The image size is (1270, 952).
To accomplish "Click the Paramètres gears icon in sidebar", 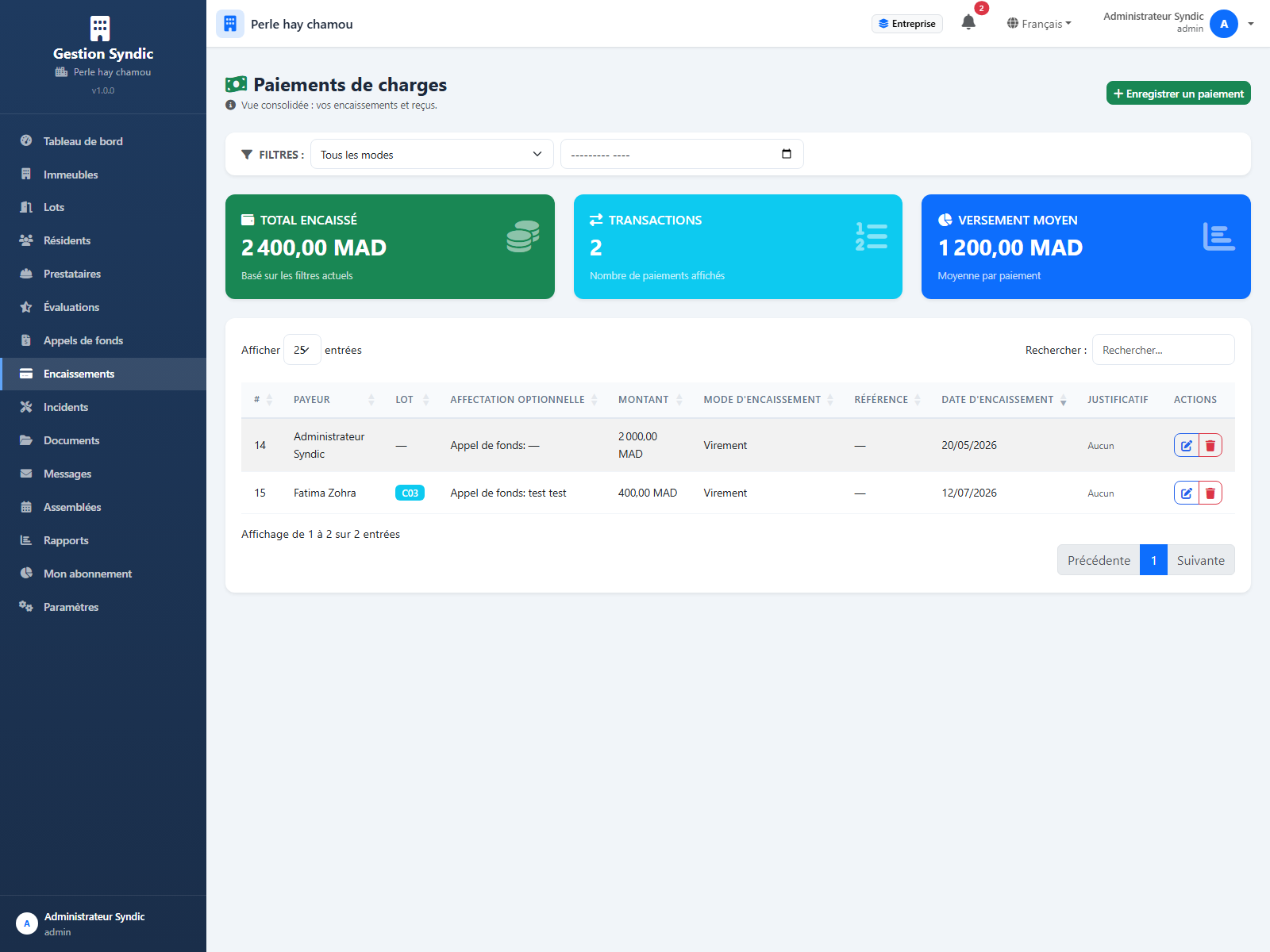I will click(x=26, y=607).
